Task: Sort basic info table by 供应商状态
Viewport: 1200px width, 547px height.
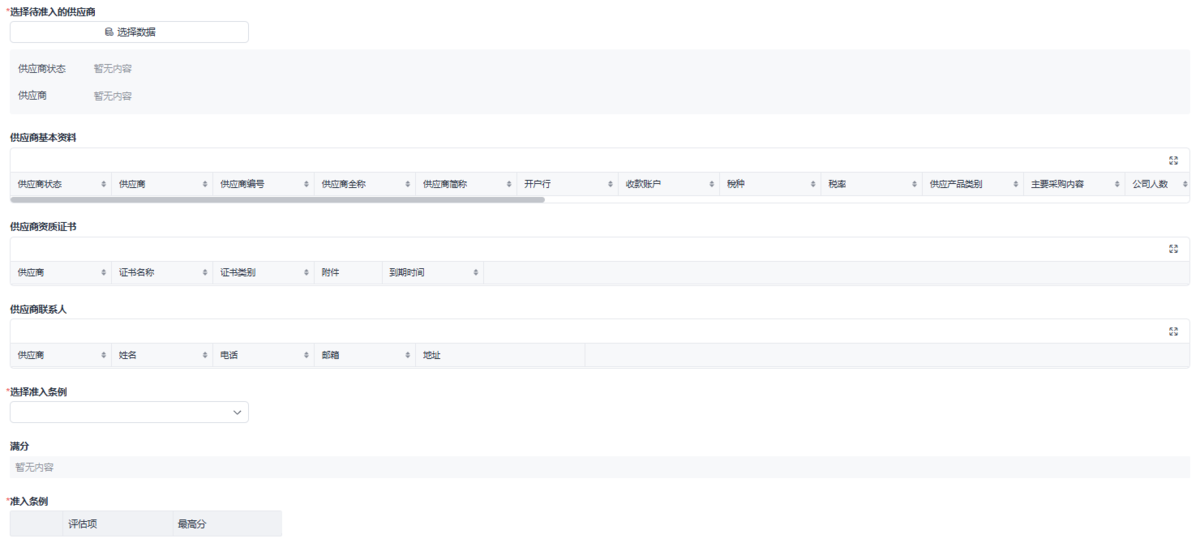Action: click(103, 184)
